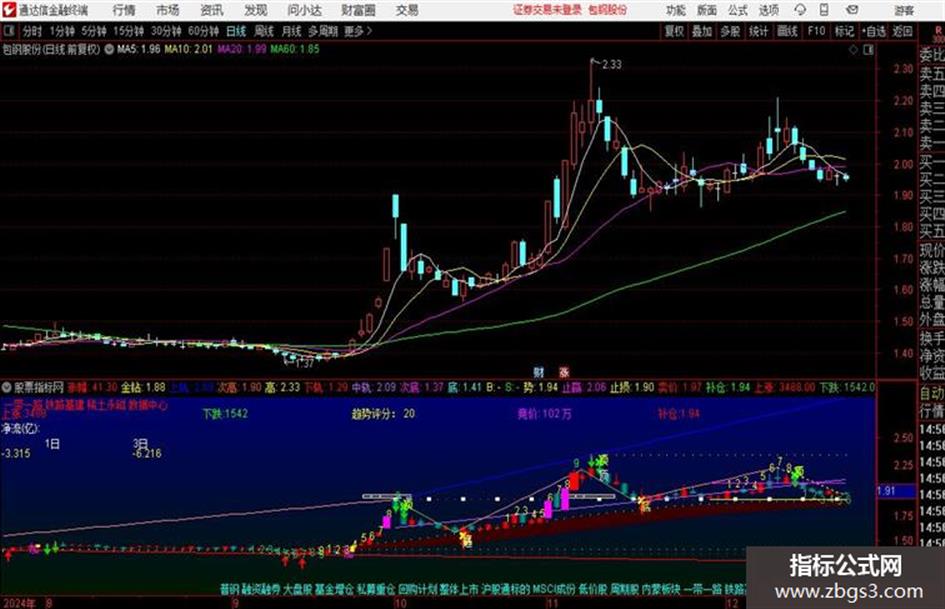This screenshot has width=945, height=609.
Task: Click the 2024年 date axis label
Action: pos(19,603)
